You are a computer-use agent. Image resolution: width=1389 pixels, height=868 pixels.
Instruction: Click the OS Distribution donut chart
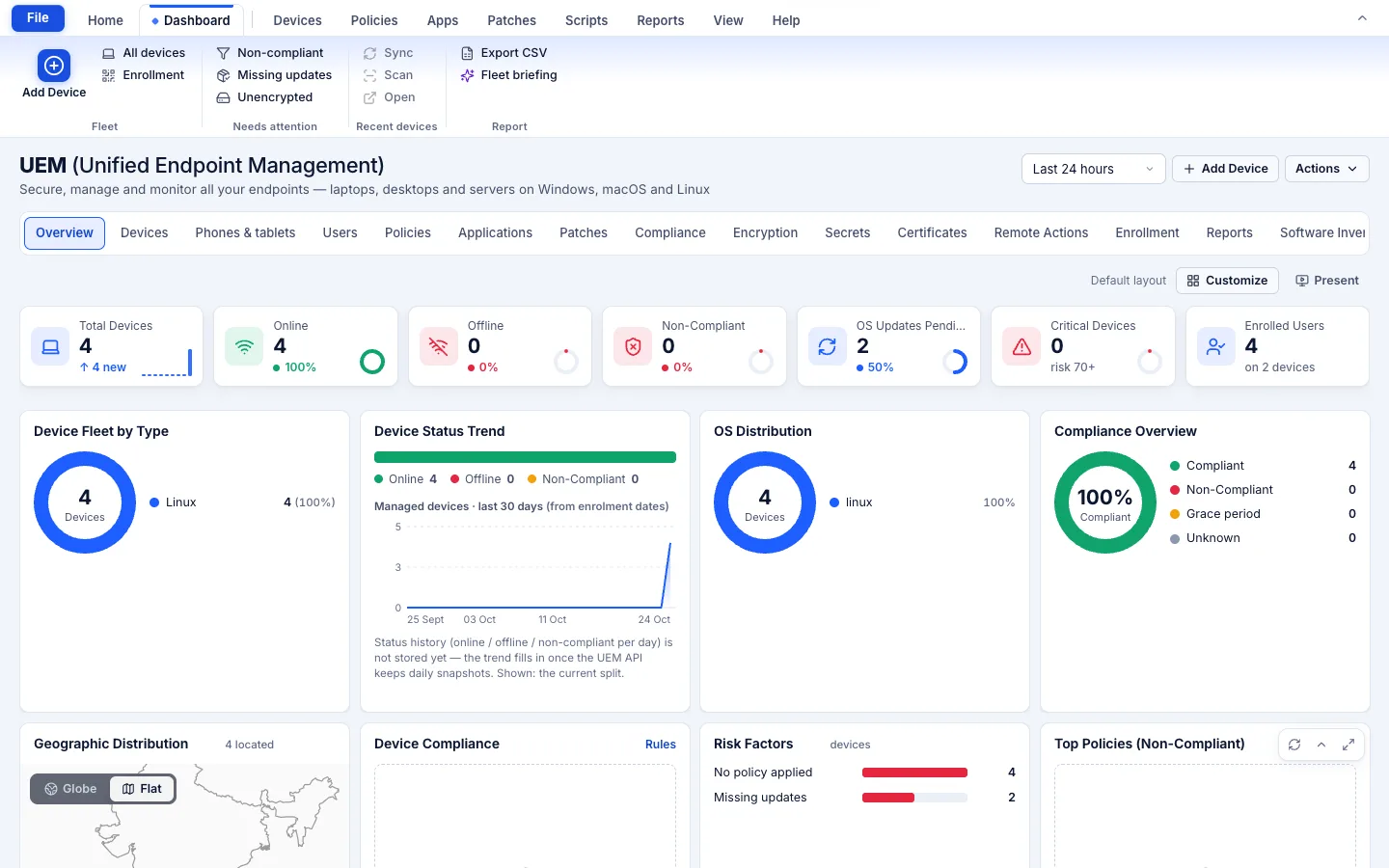click(x=765, y=502)
